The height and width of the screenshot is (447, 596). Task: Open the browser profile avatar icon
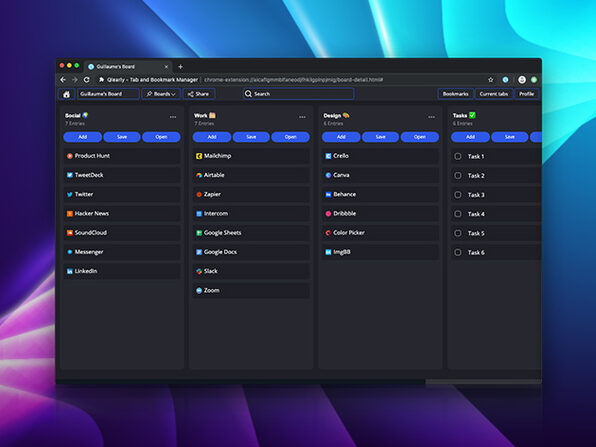coord(522,80)
